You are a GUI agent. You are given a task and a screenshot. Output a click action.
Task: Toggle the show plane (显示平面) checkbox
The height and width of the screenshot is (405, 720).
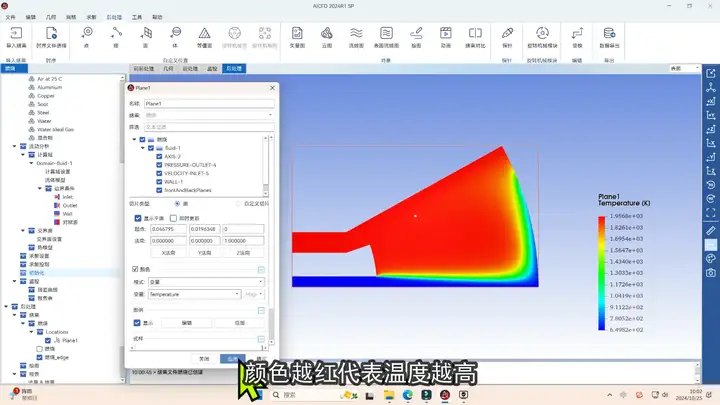point(138,218)
